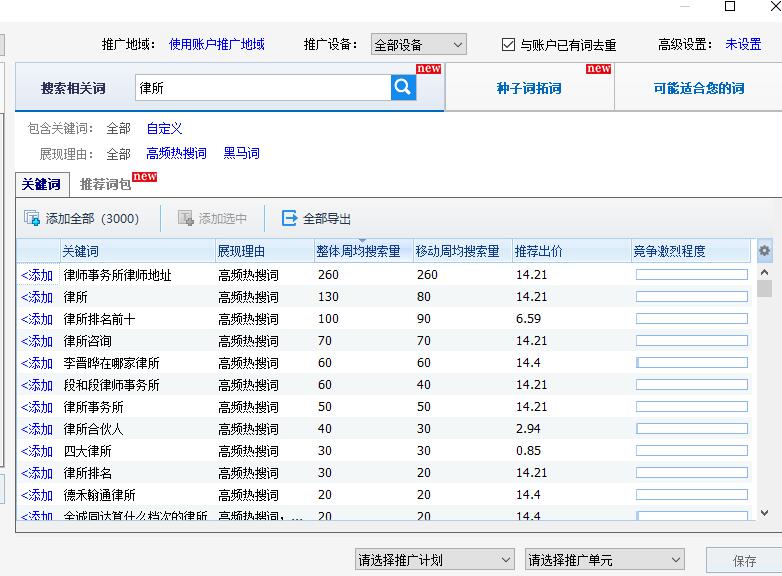Image resolution: width=782 pixels, height=576 pixels.
Task: Click keyword text 律所咨询
Action: (x=87, y=341)
